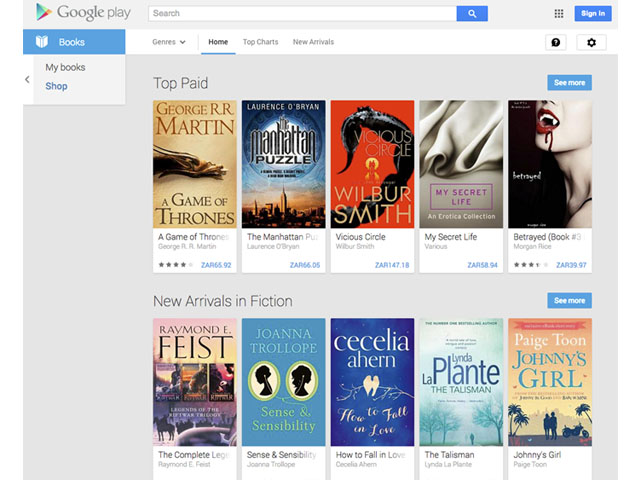Viewport: 640px width, 480px height.
Task: Collapse sidebar with left chevron arrow
Action: pyautogui.click(x=27, y=79)
